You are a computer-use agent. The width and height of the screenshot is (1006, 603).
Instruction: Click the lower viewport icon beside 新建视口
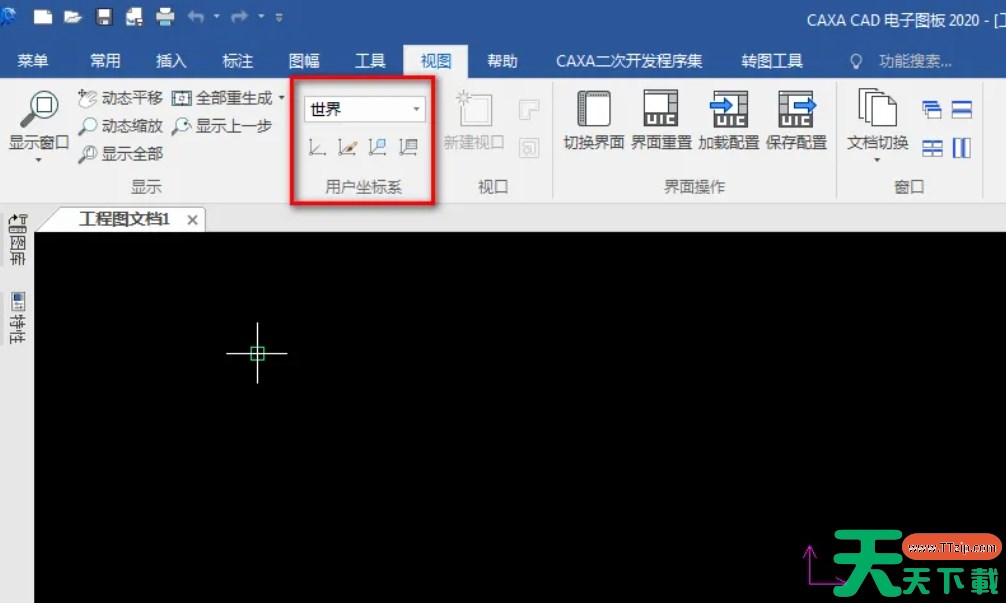529,148
